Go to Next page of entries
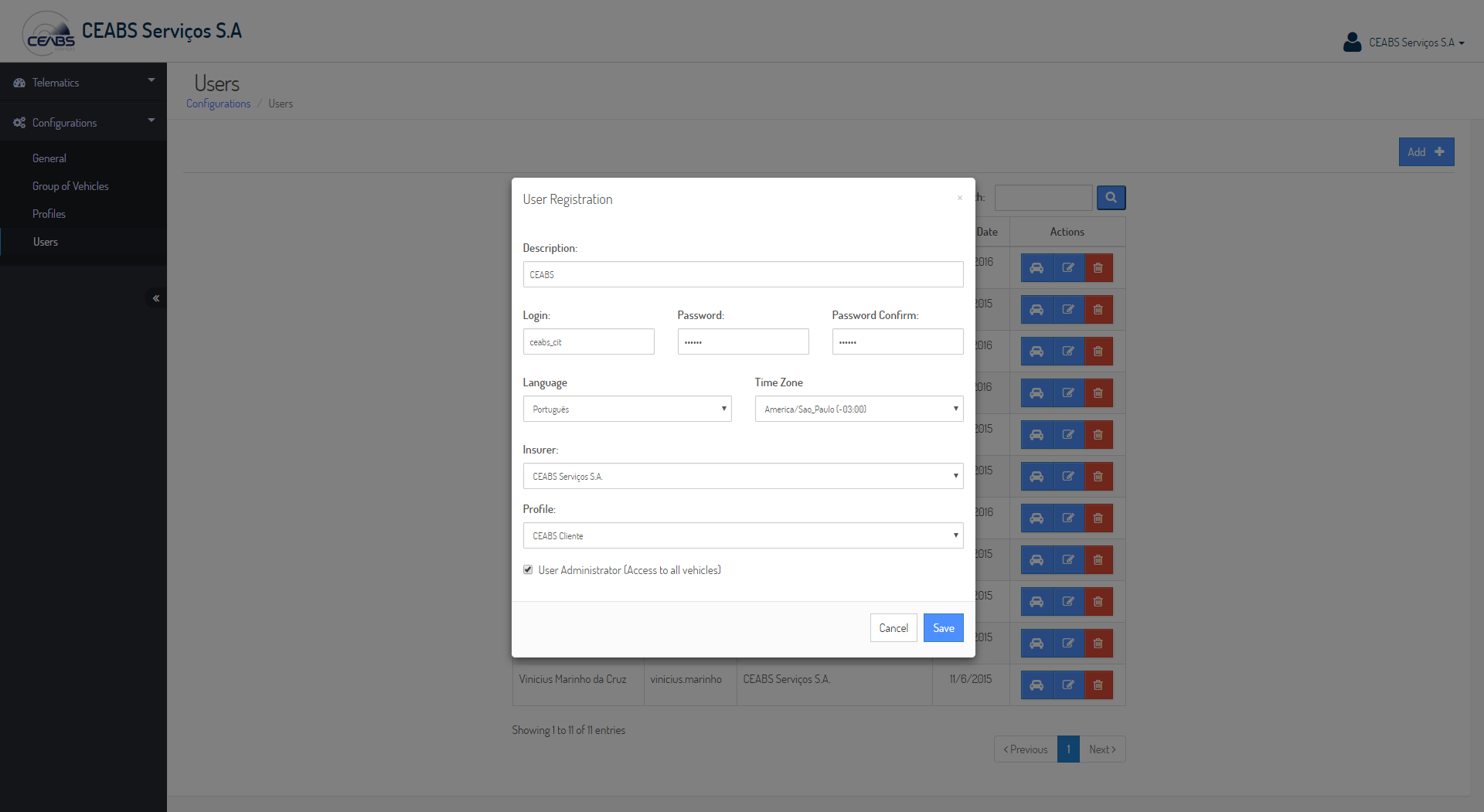This screenshot has width=1484, height=812. pos(1102,749)
